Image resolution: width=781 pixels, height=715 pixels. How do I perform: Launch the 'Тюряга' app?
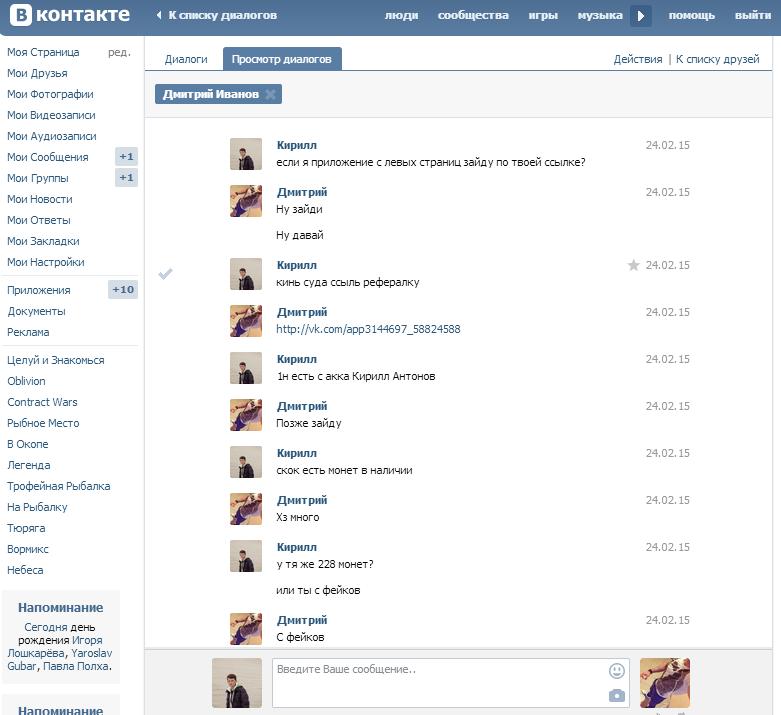(26, 528)
